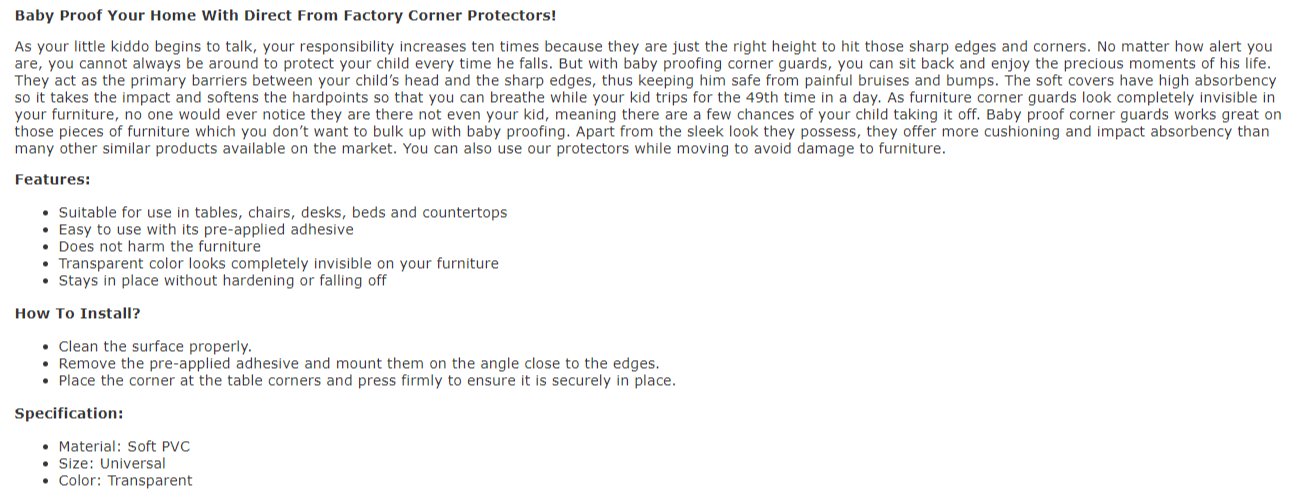This screenshot has height=501, width=1290.
Task: Click the line starting 'They act as the primary barriers'
Action: [x=646, y=81]
